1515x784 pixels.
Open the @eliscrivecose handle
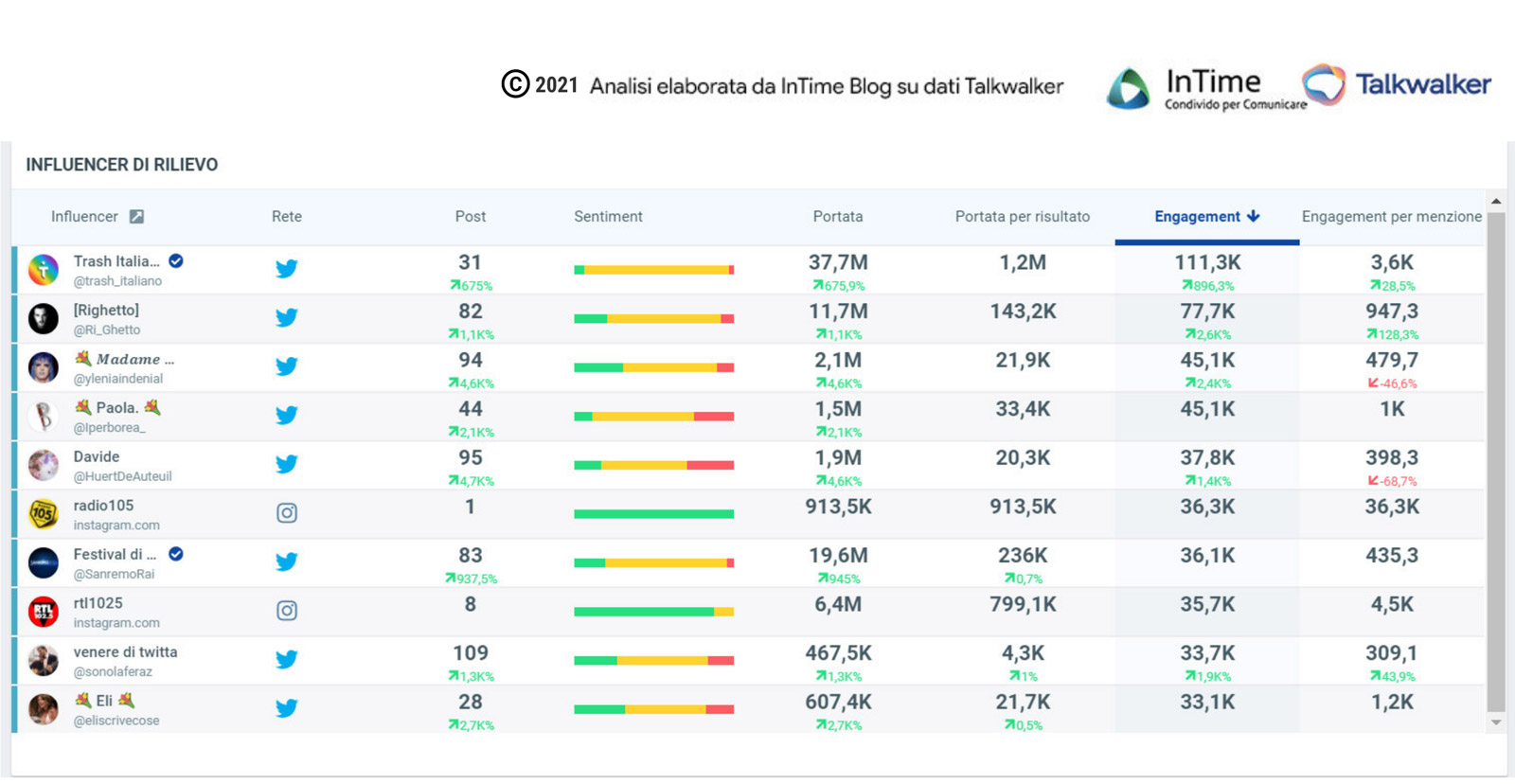tap(116, 721)
